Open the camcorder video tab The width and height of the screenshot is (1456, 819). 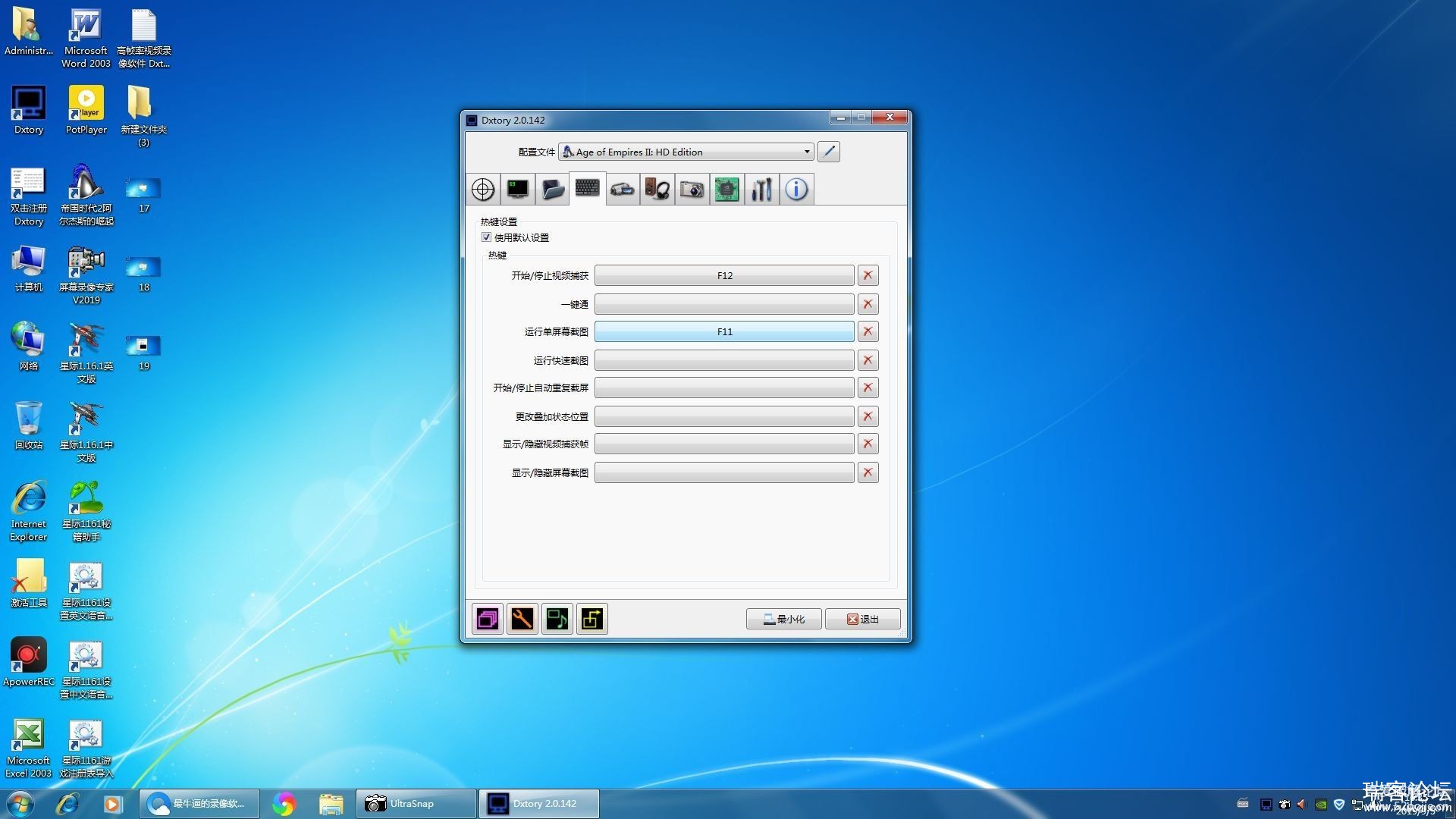(623, 189)
